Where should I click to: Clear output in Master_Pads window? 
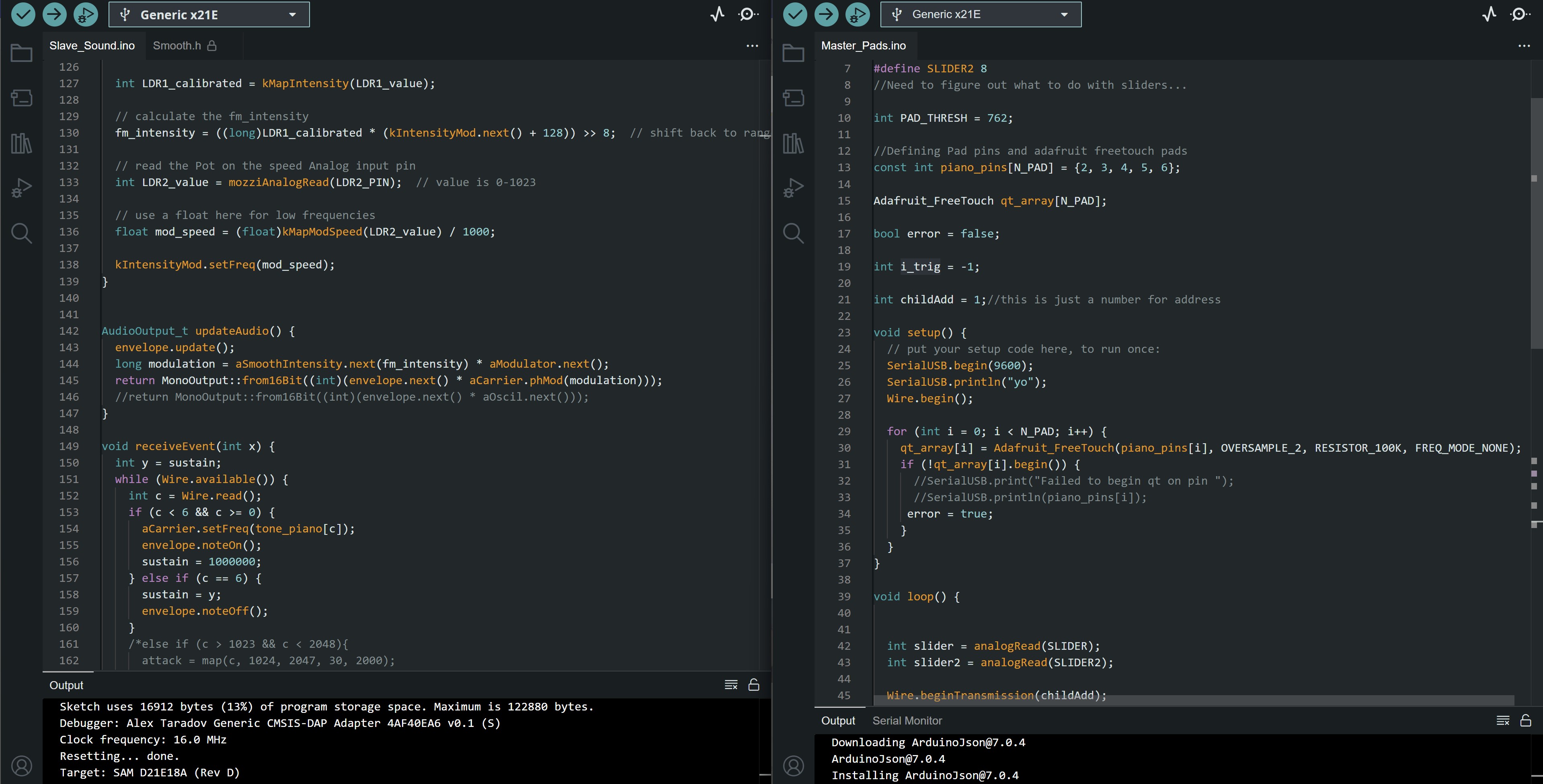[x=1502, y=720]
